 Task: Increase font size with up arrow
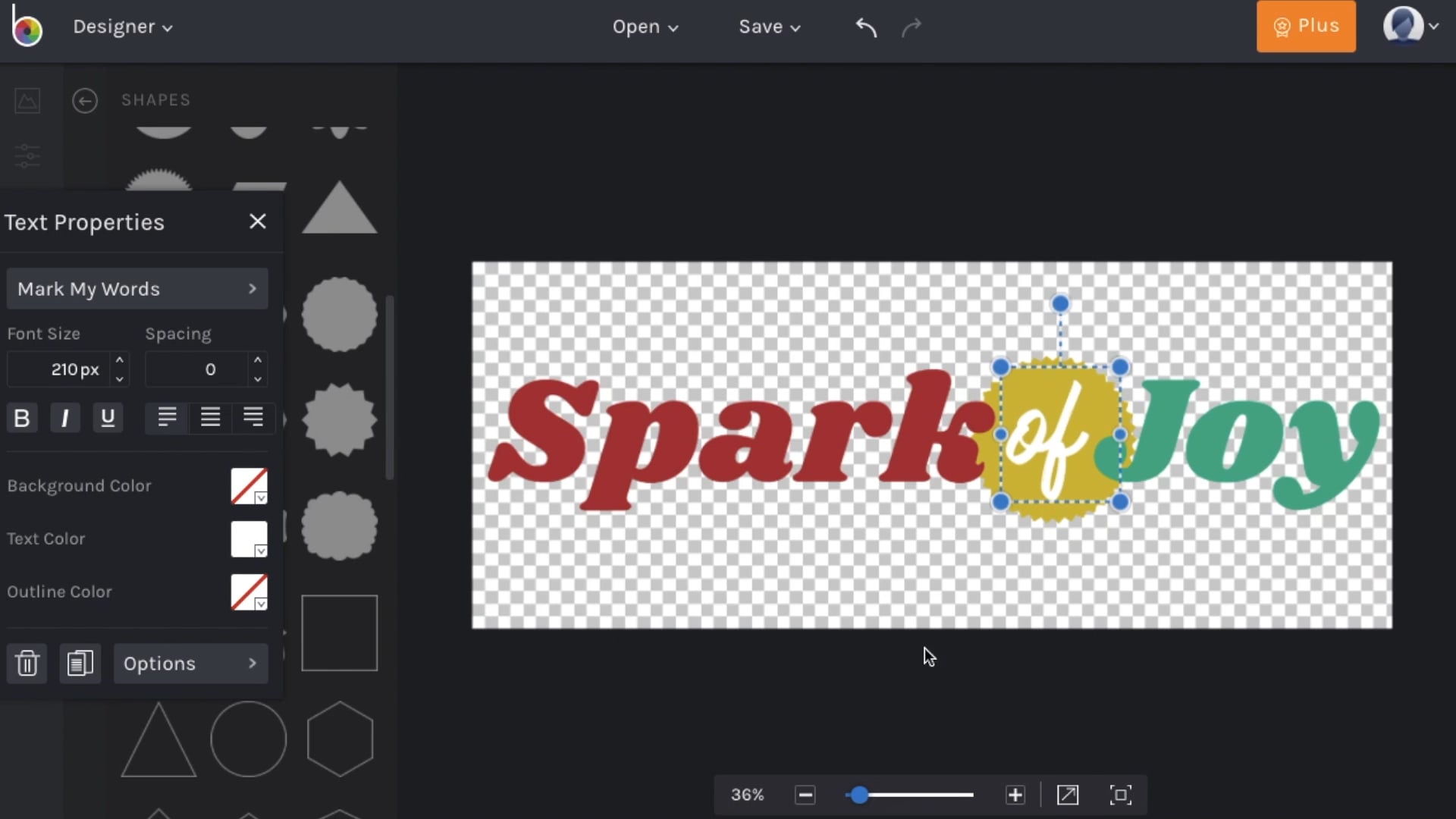click(119, 359)
